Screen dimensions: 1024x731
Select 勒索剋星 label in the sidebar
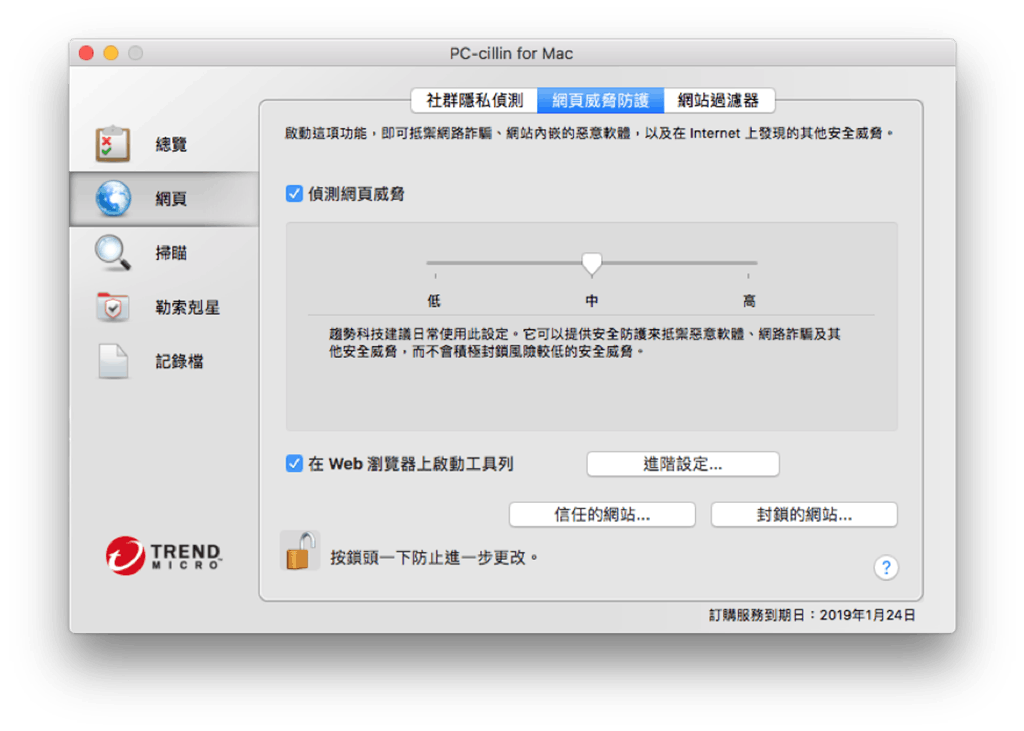[x=187, y=307]
